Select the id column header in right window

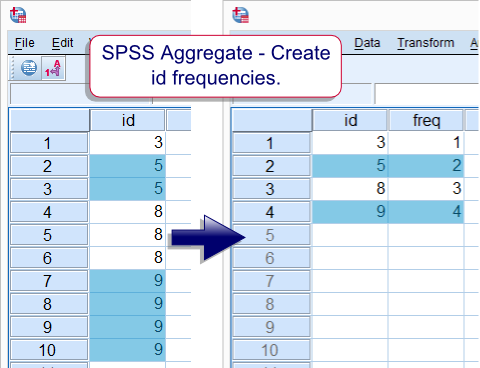click(350, 120)
